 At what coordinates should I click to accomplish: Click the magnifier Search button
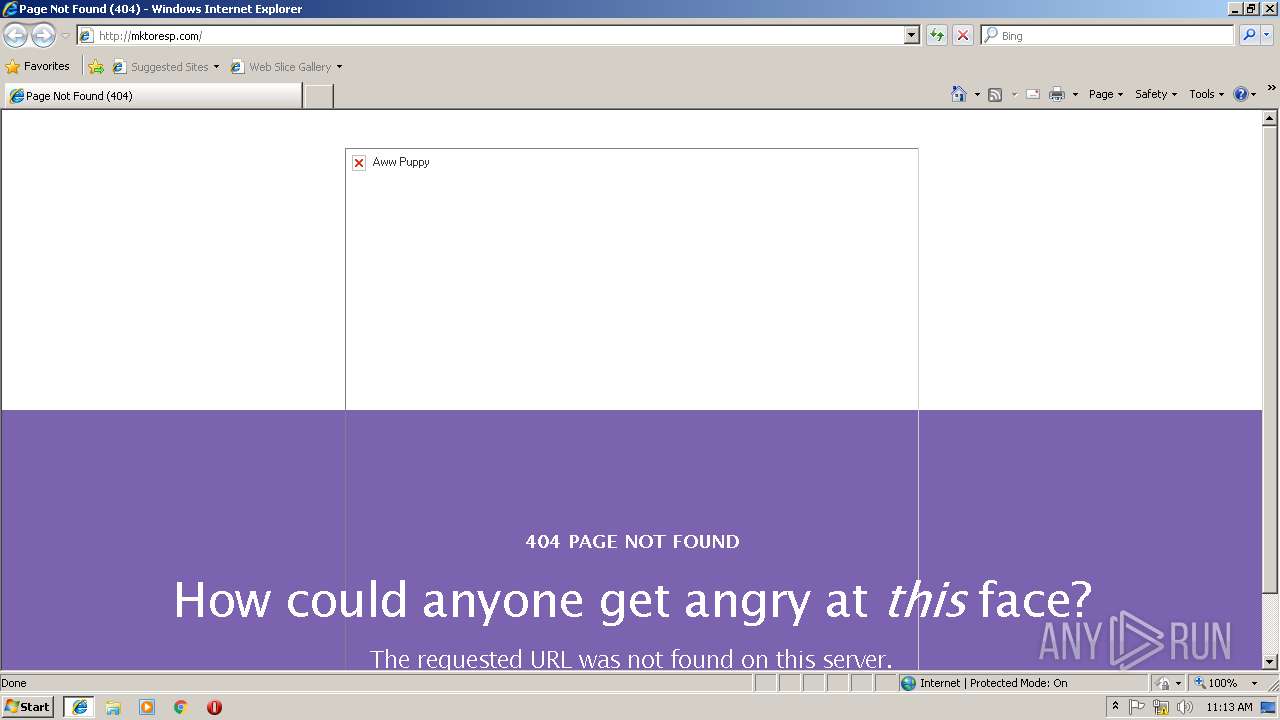[1249, 35]
